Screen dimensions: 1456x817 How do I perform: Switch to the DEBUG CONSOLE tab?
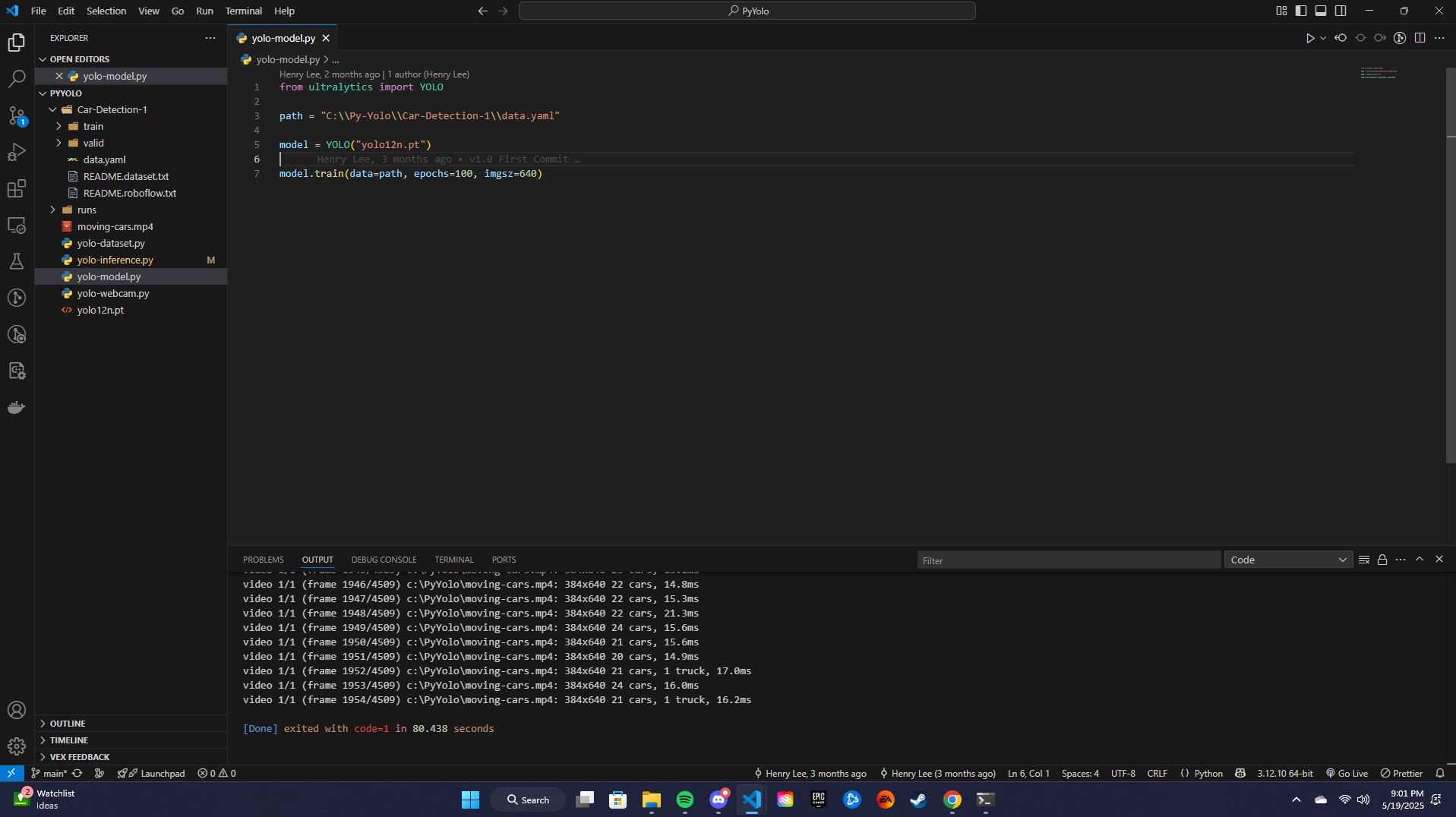384,560
